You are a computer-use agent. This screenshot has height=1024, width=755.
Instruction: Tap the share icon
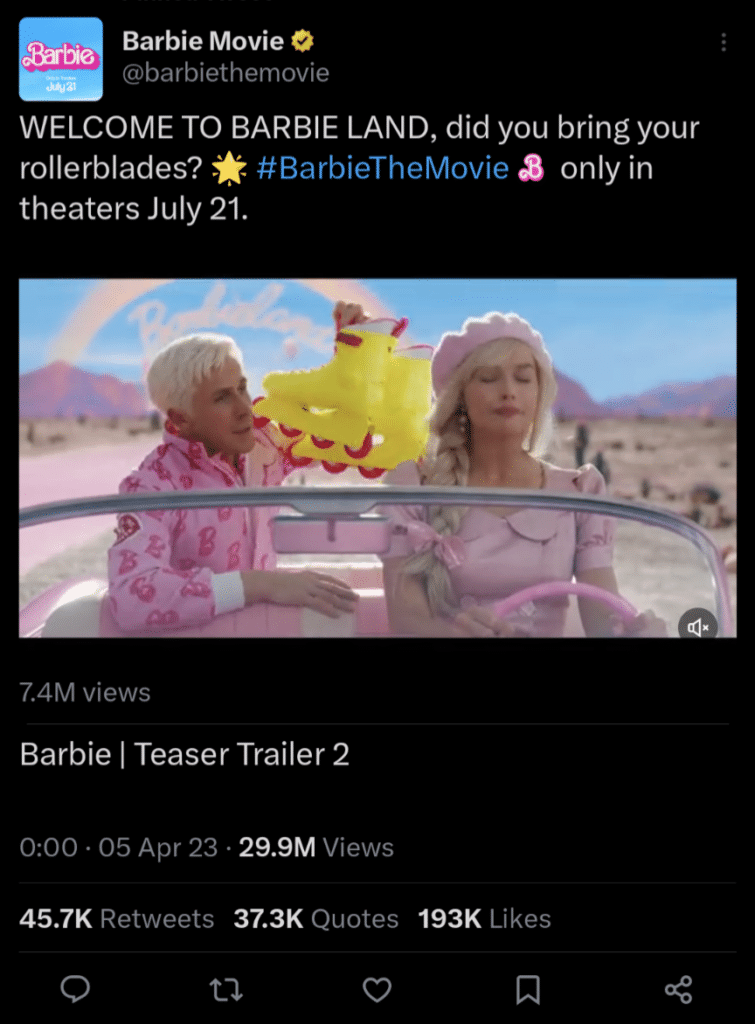pyautogui.click(x=678, y=989)
